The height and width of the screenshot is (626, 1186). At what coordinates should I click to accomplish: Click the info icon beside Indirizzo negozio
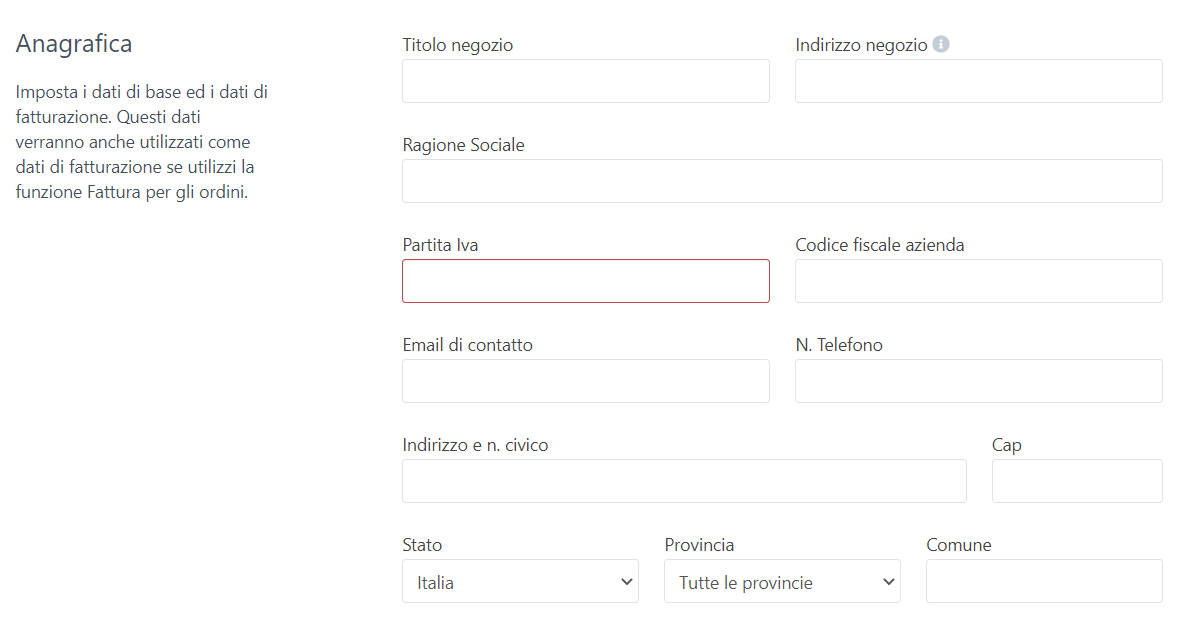941,45
